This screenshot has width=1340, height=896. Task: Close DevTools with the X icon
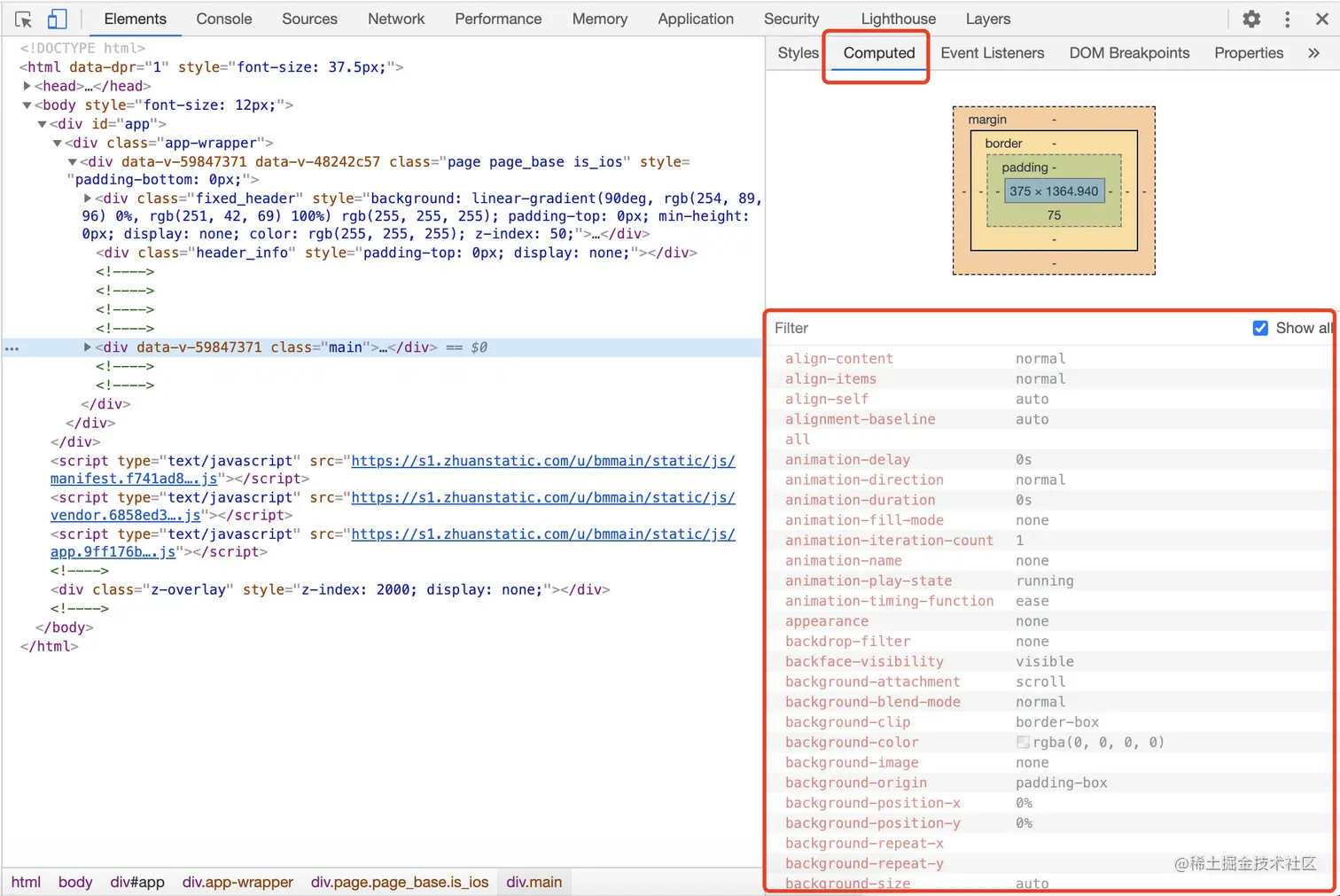coord(1321,19)
